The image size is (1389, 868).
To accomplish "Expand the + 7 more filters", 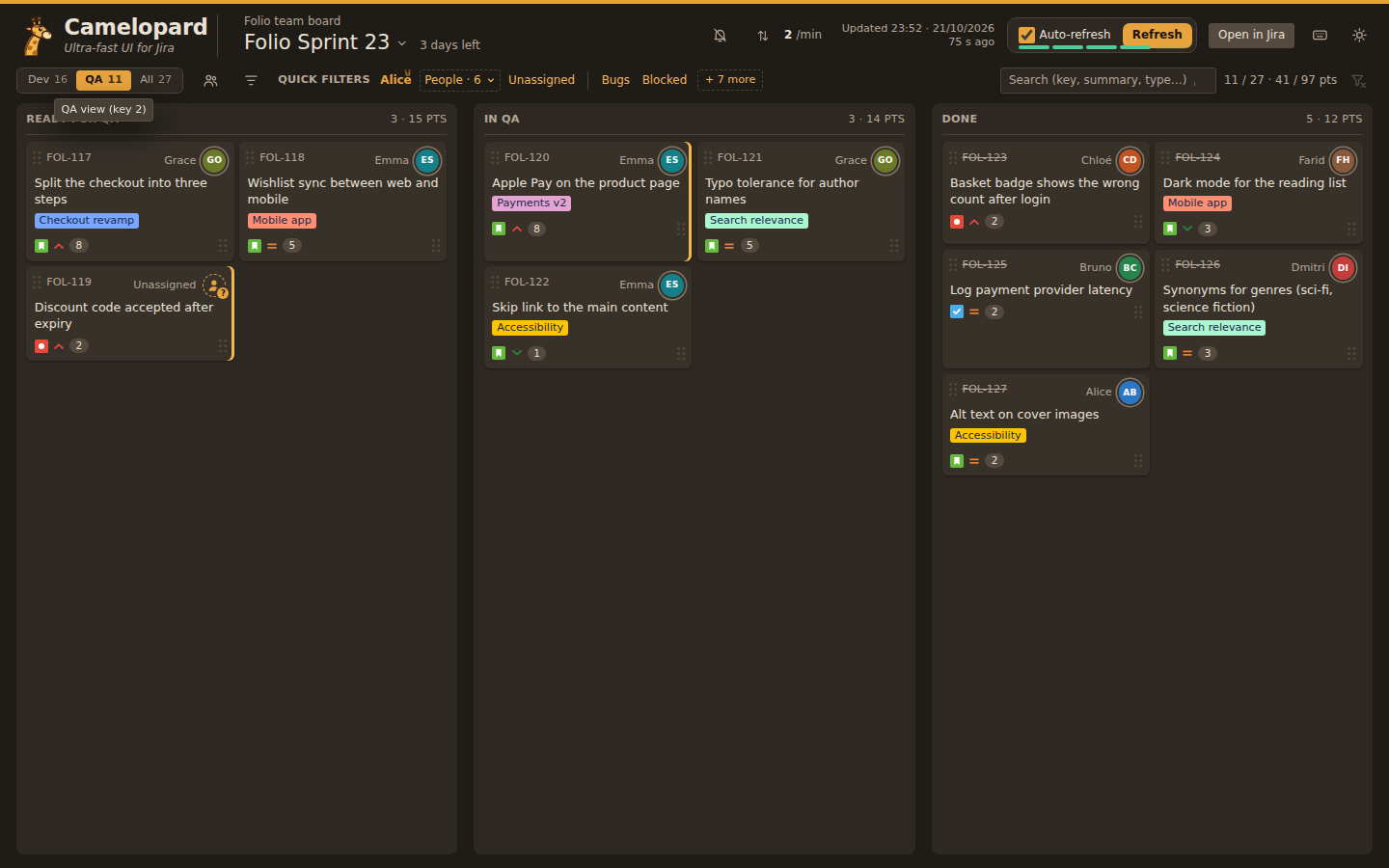I will [730, 80].
